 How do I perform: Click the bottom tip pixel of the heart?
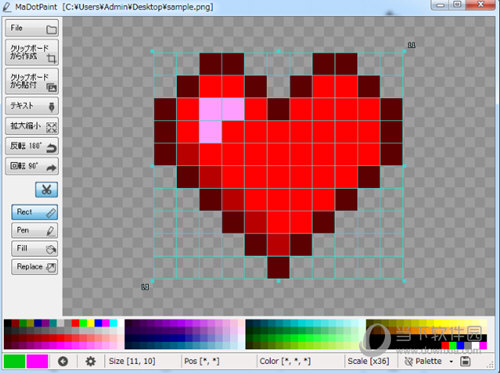[x=278, y=267]
